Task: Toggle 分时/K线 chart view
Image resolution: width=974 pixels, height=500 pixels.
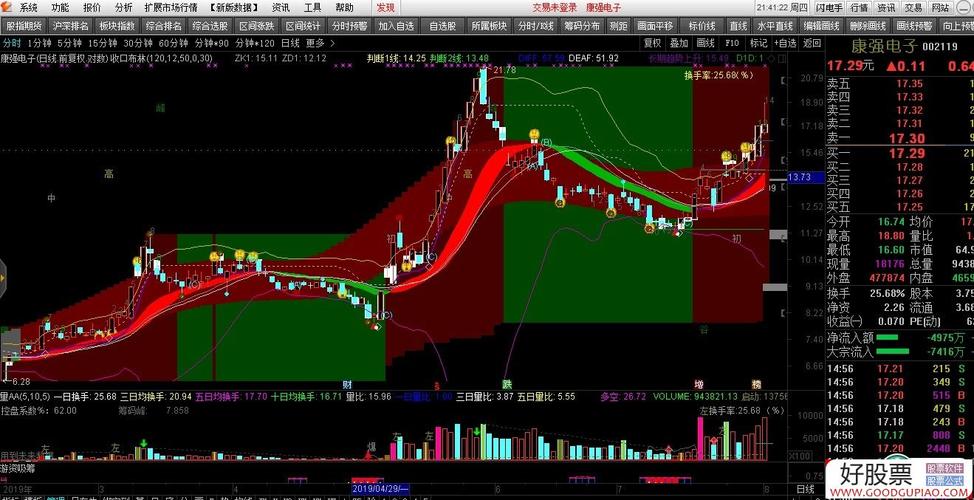Action: click(535, 26)
